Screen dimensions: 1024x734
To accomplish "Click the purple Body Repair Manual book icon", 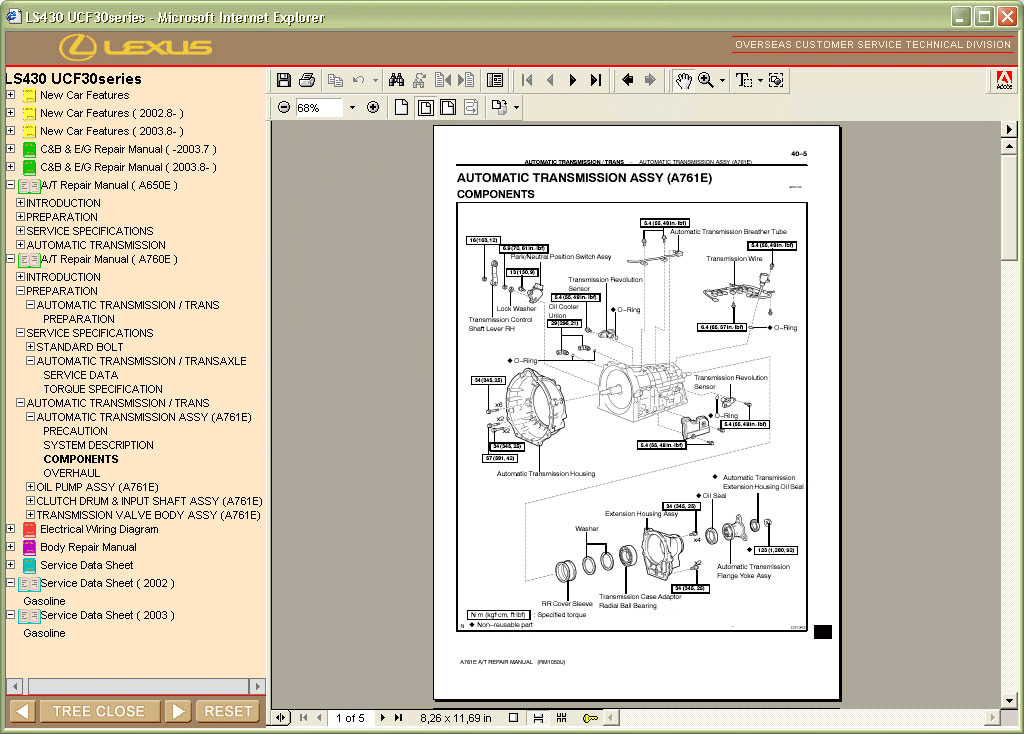I will (29, 547).
